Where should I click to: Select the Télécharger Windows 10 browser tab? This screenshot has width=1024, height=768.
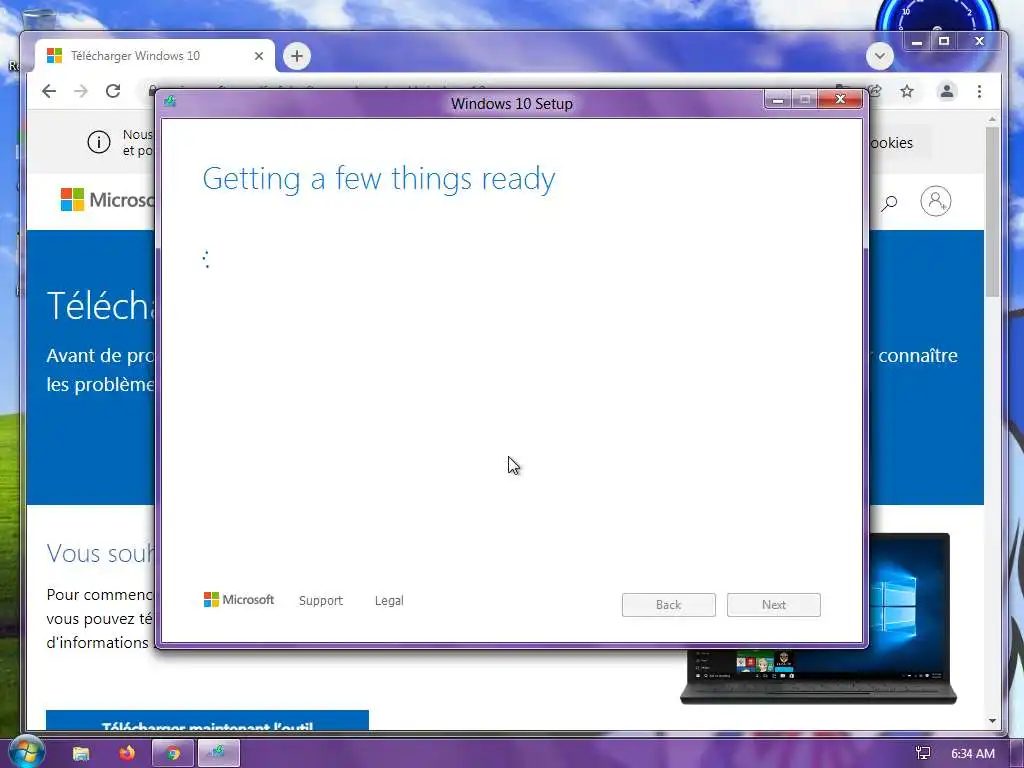155,56
